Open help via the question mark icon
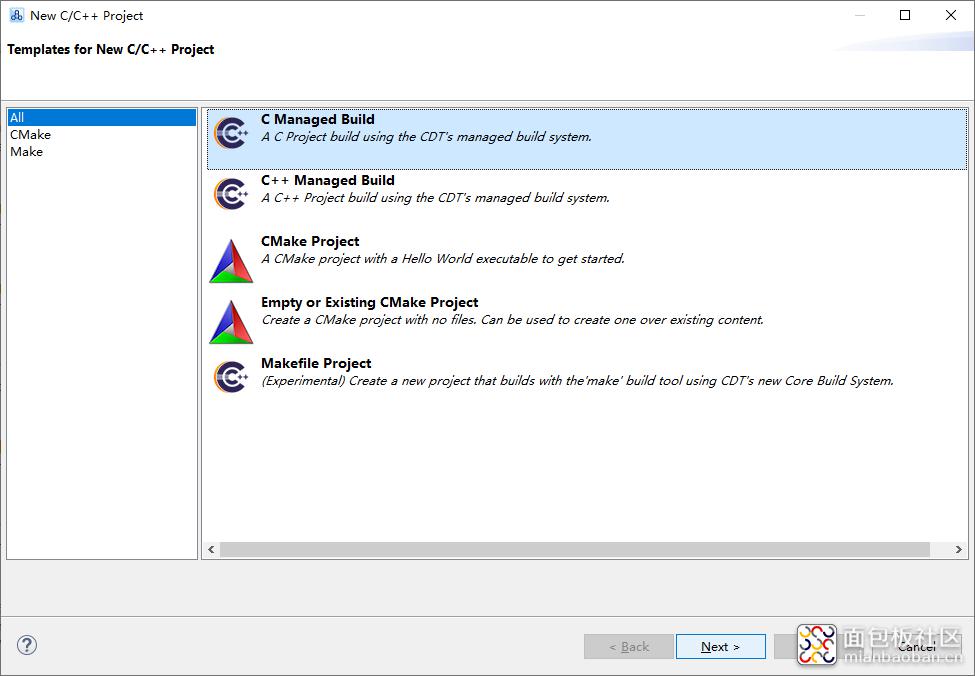This screenshot has height=676, width=975. (27, 645)
